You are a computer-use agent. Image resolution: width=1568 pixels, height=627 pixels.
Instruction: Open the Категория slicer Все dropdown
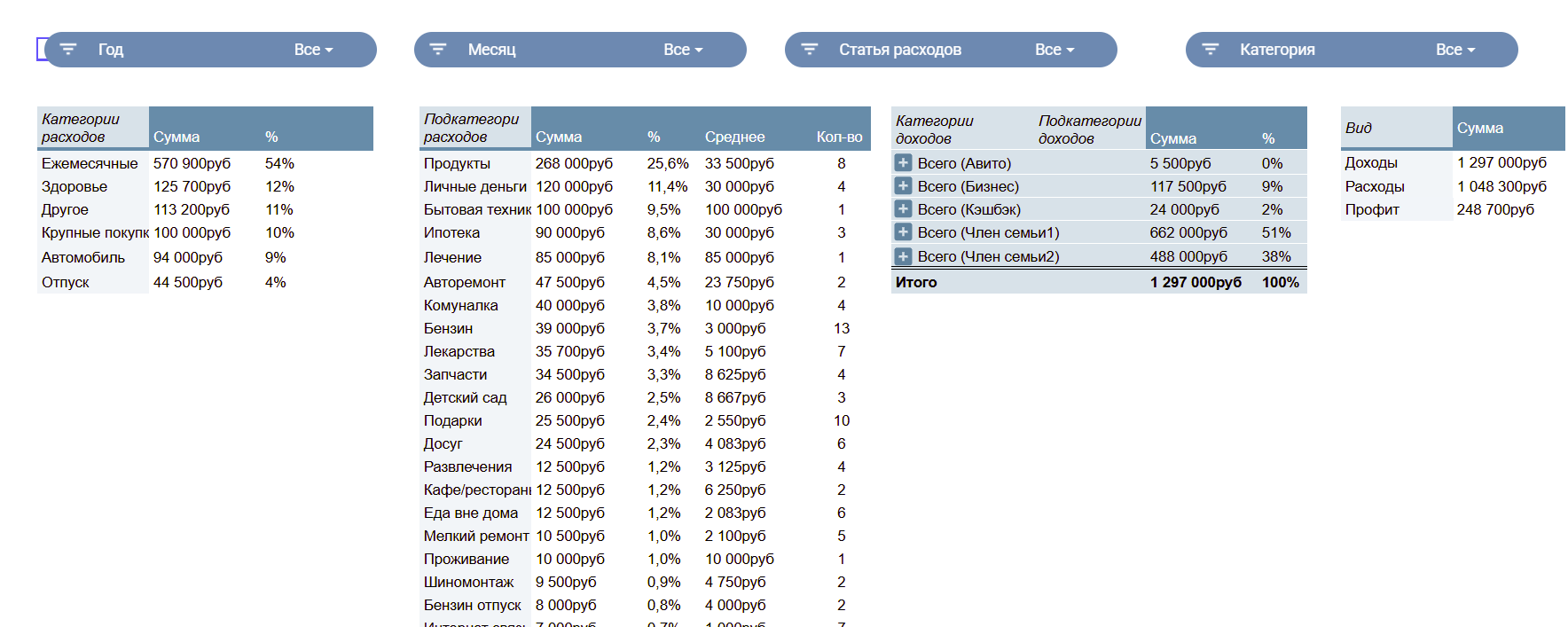[1455, 50]
